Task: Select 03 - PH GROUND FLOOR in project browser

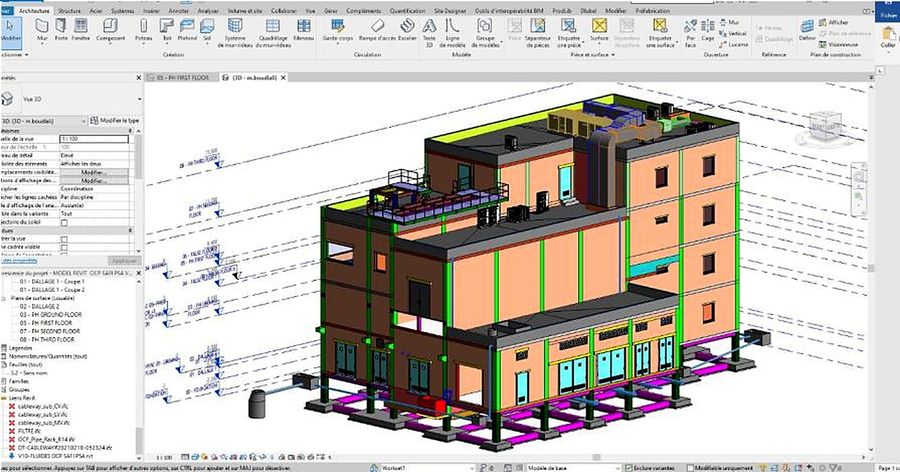Action: click(51, 315)
